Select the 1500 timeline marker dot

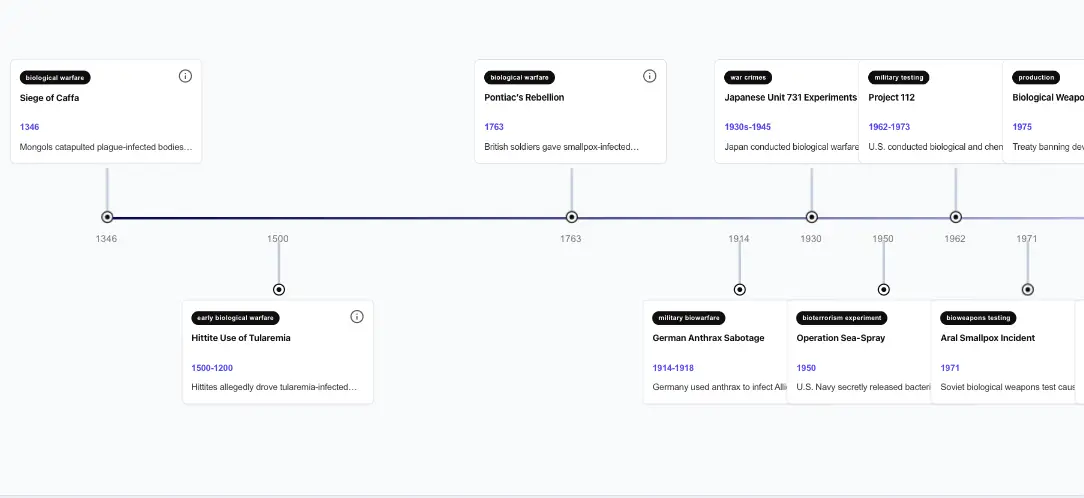pyautogui.click(x=279, y=289)
